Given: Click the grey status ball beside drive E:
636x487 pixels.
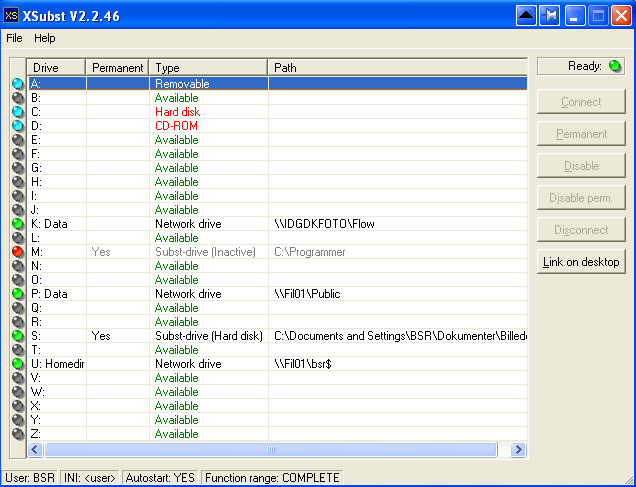Looking at the screenshot, I should (x=18, y=139).
